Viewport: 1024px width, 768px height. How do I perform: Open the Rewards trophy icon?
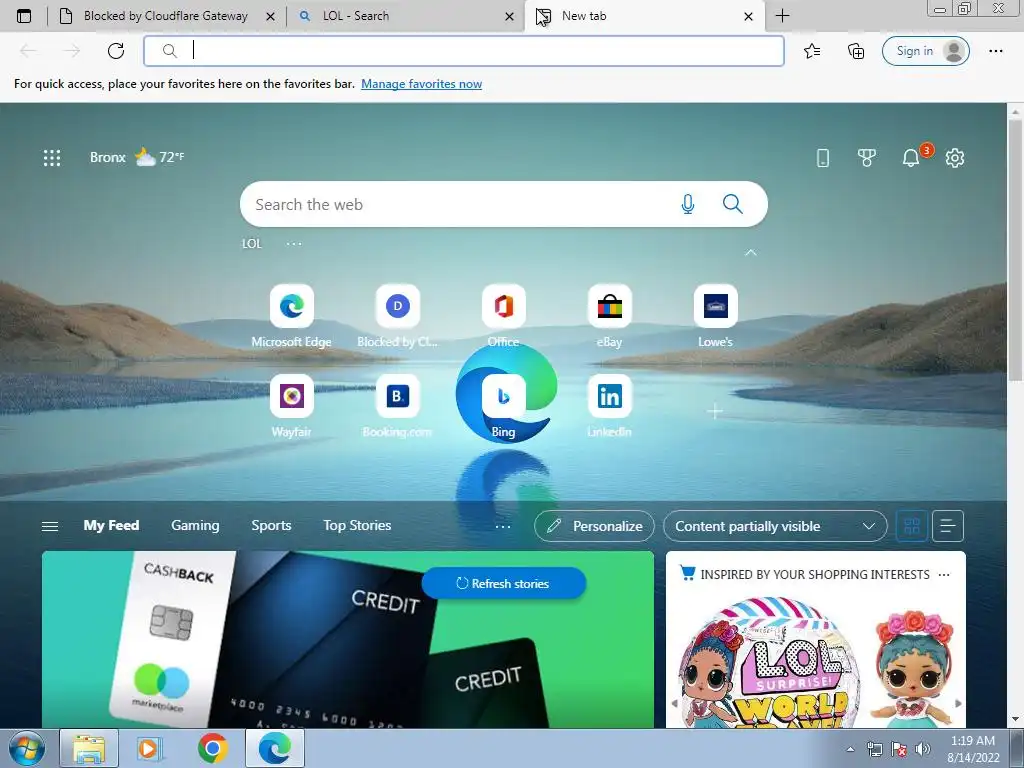(x=867, y=157)
